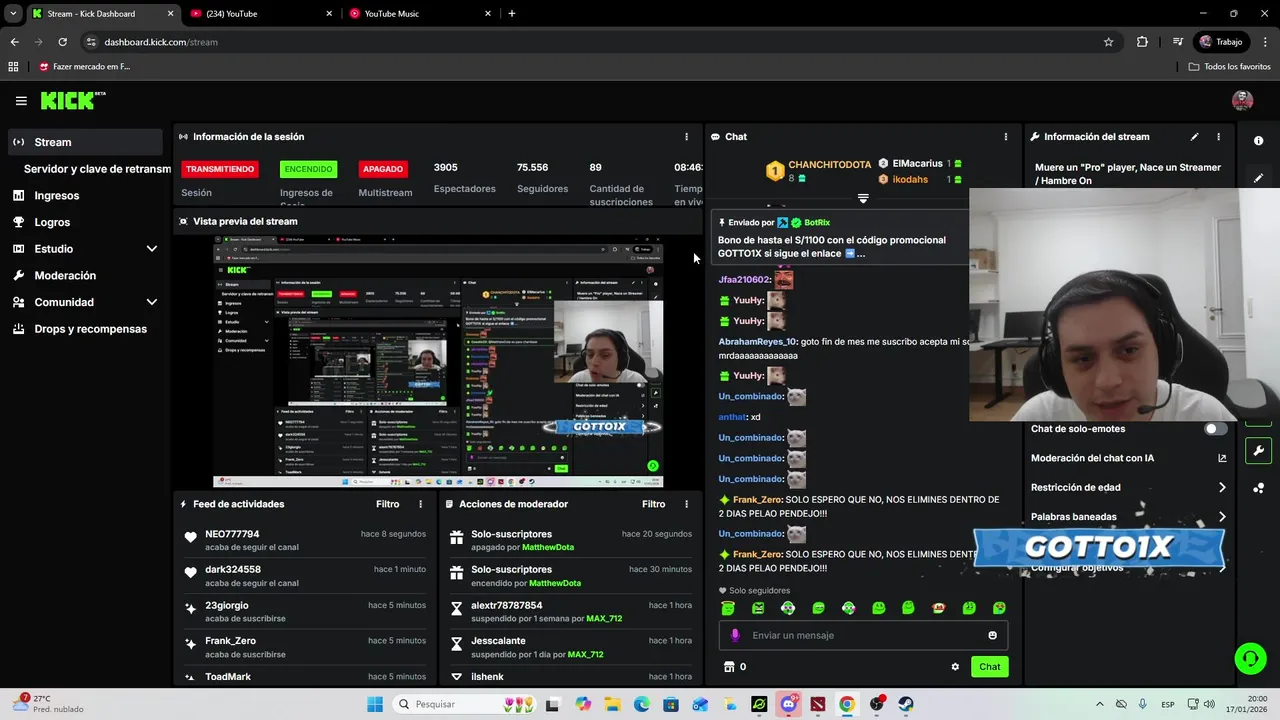This screenshot has height=720, width=1280.
Task: Open browser extensions puzzle icon
Action: [x=1142, y=42]
